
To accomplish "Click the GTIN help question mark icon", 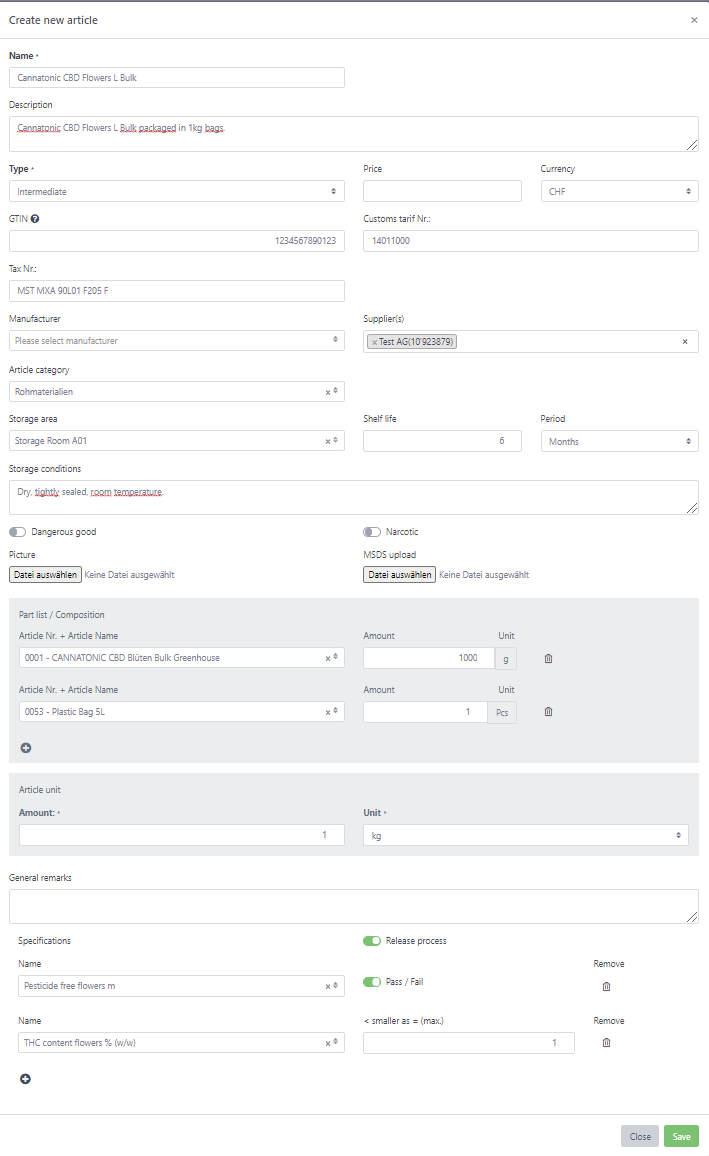I will [x=35, y=219].
